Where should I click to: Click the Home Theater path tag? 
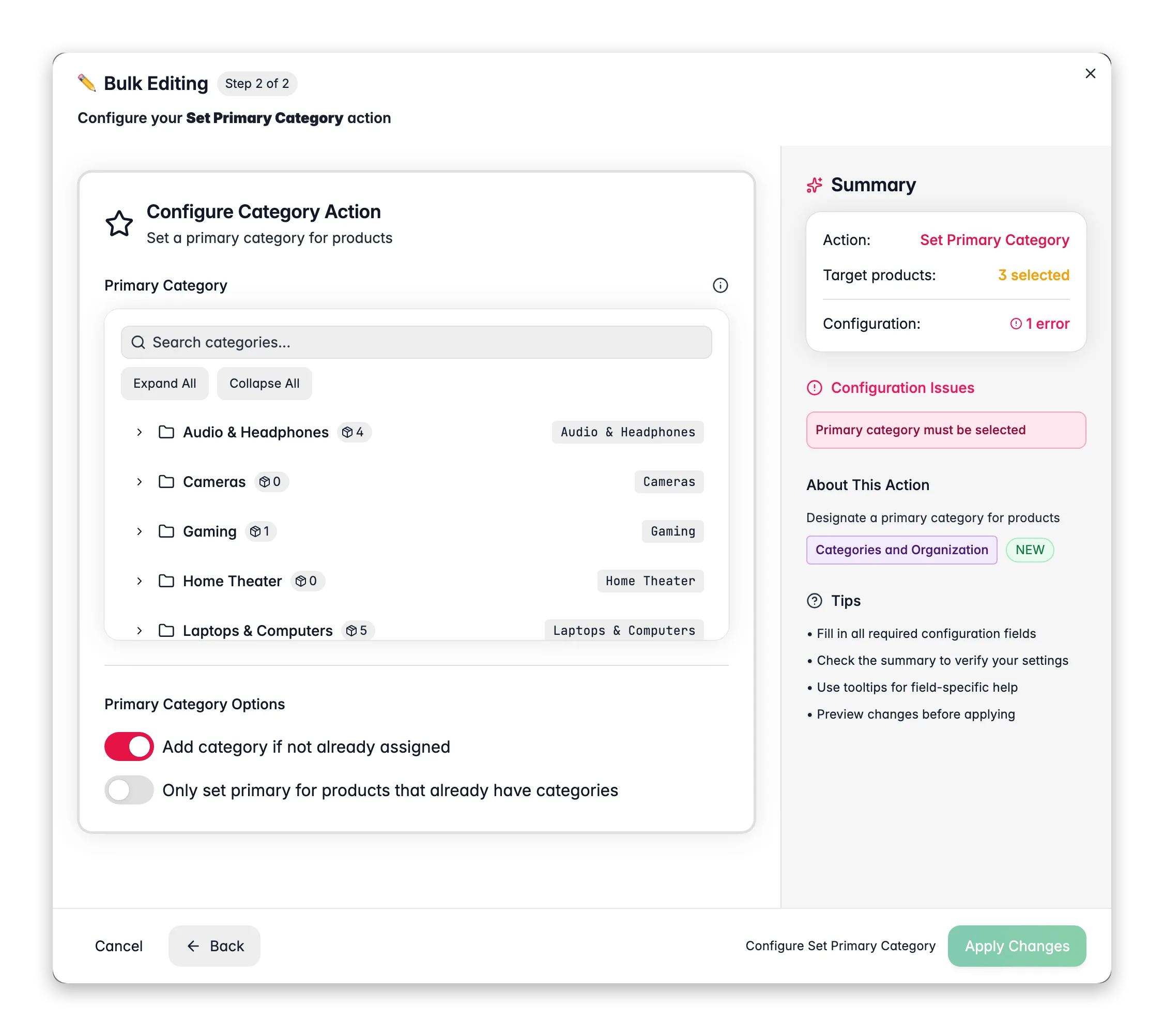click(x=650, y=581)
